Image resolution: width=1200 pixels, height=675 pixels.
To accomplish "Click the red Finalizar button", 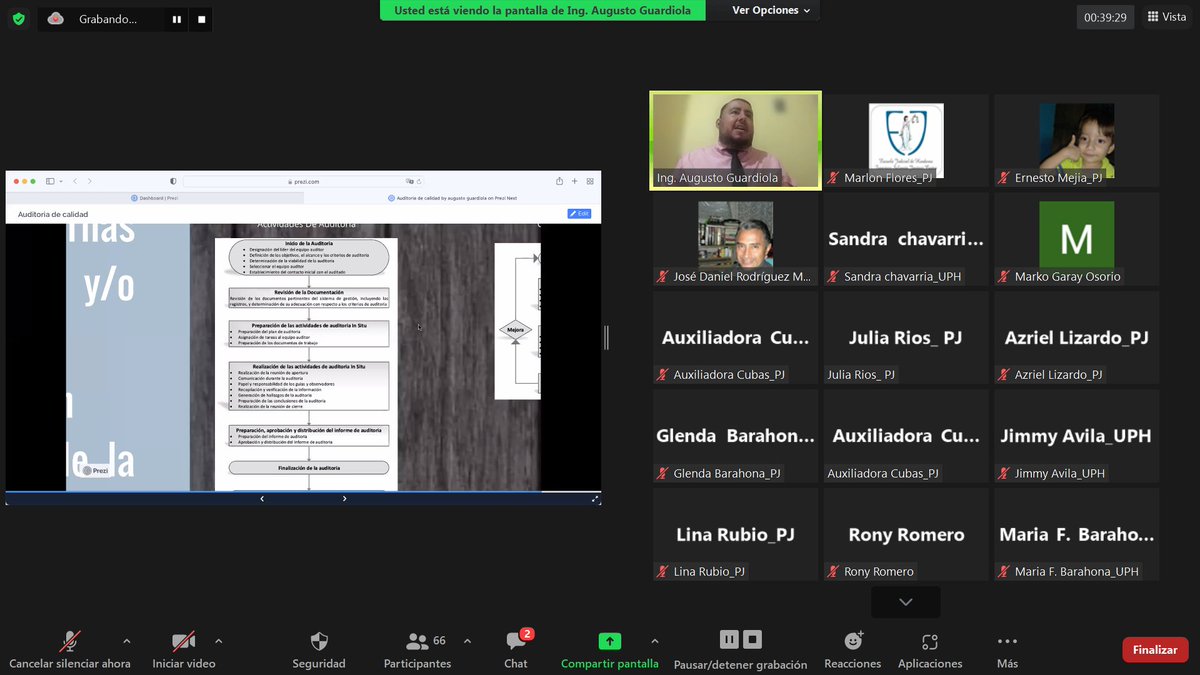I will (x=1155, y=650).
